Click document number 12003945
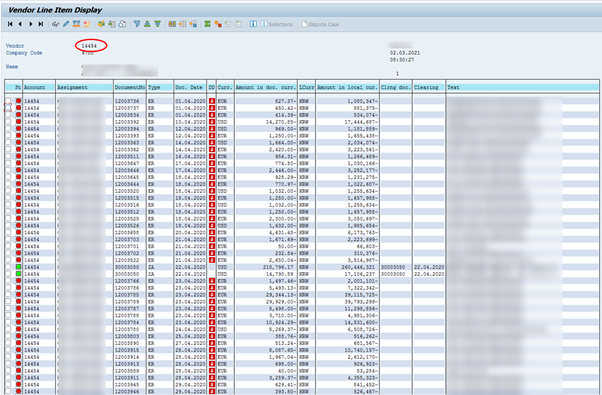 [127, 384]
